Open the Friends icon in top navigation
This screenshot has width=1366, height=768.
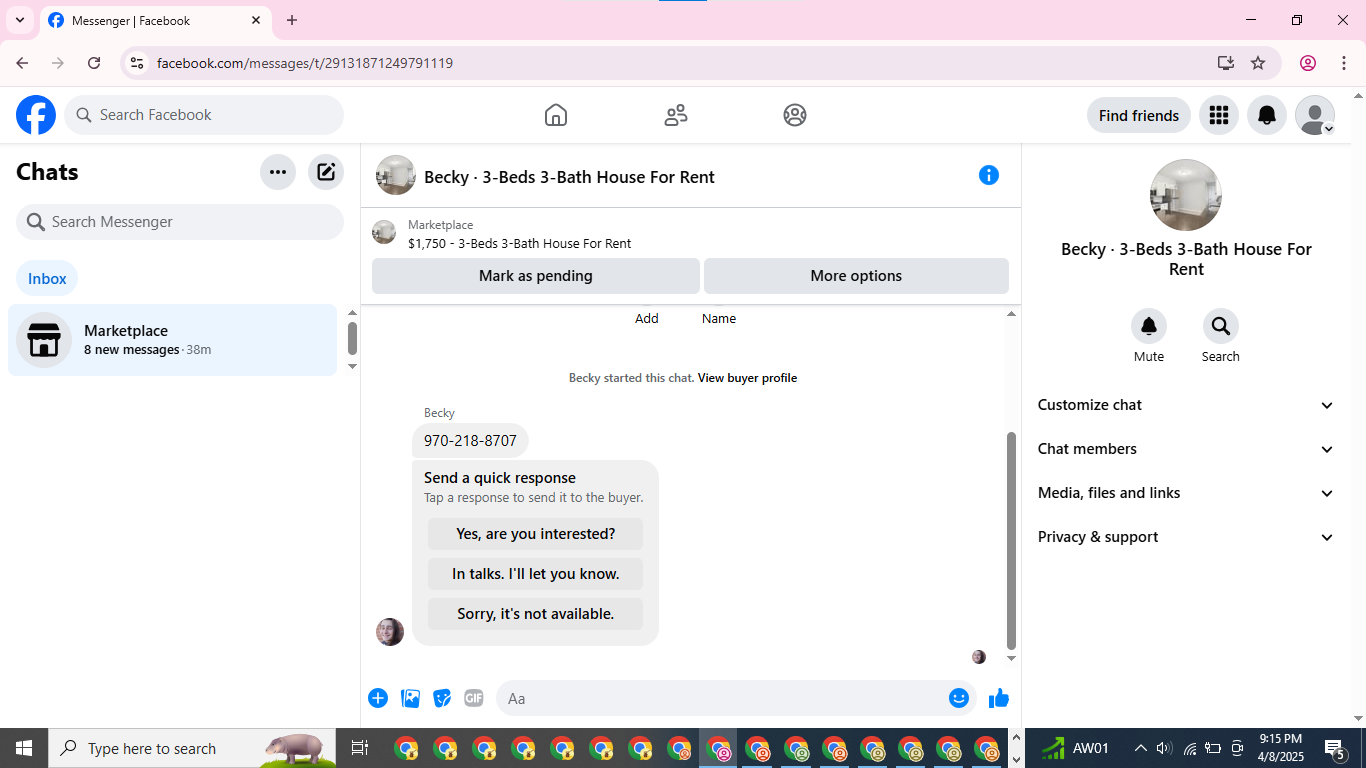tap(676, 115)
